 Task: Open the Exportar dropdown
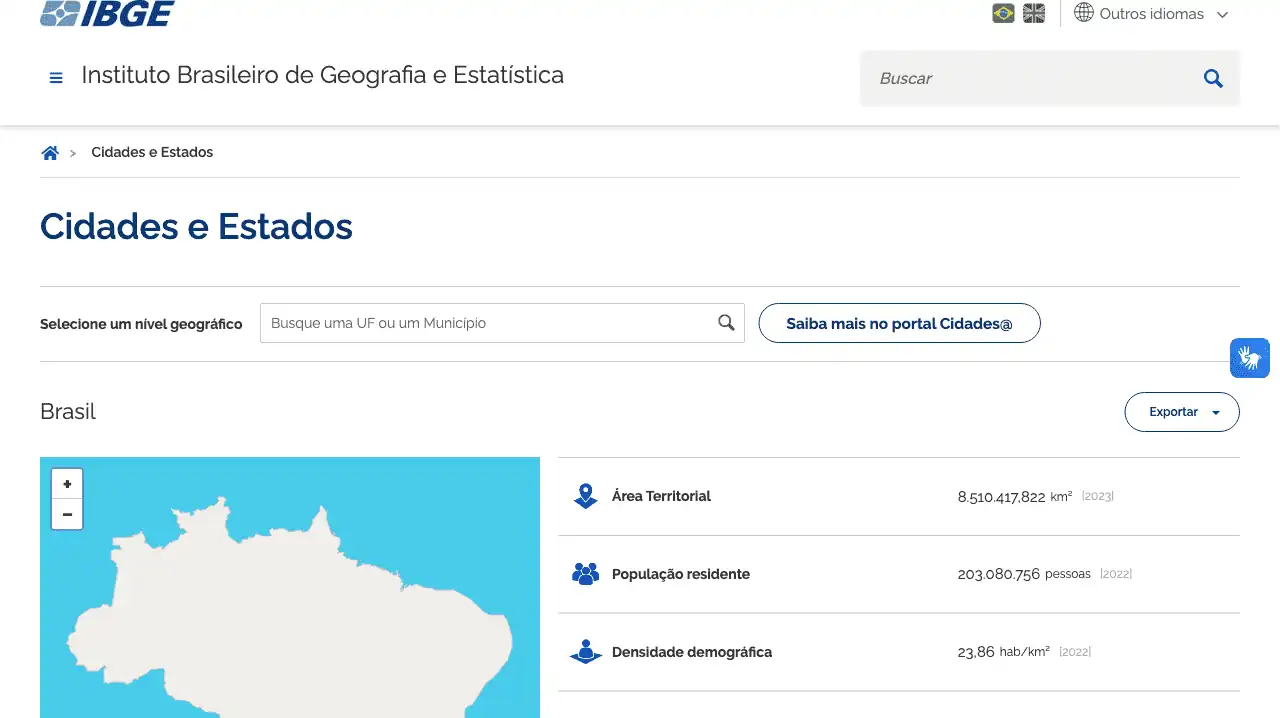1182,412
